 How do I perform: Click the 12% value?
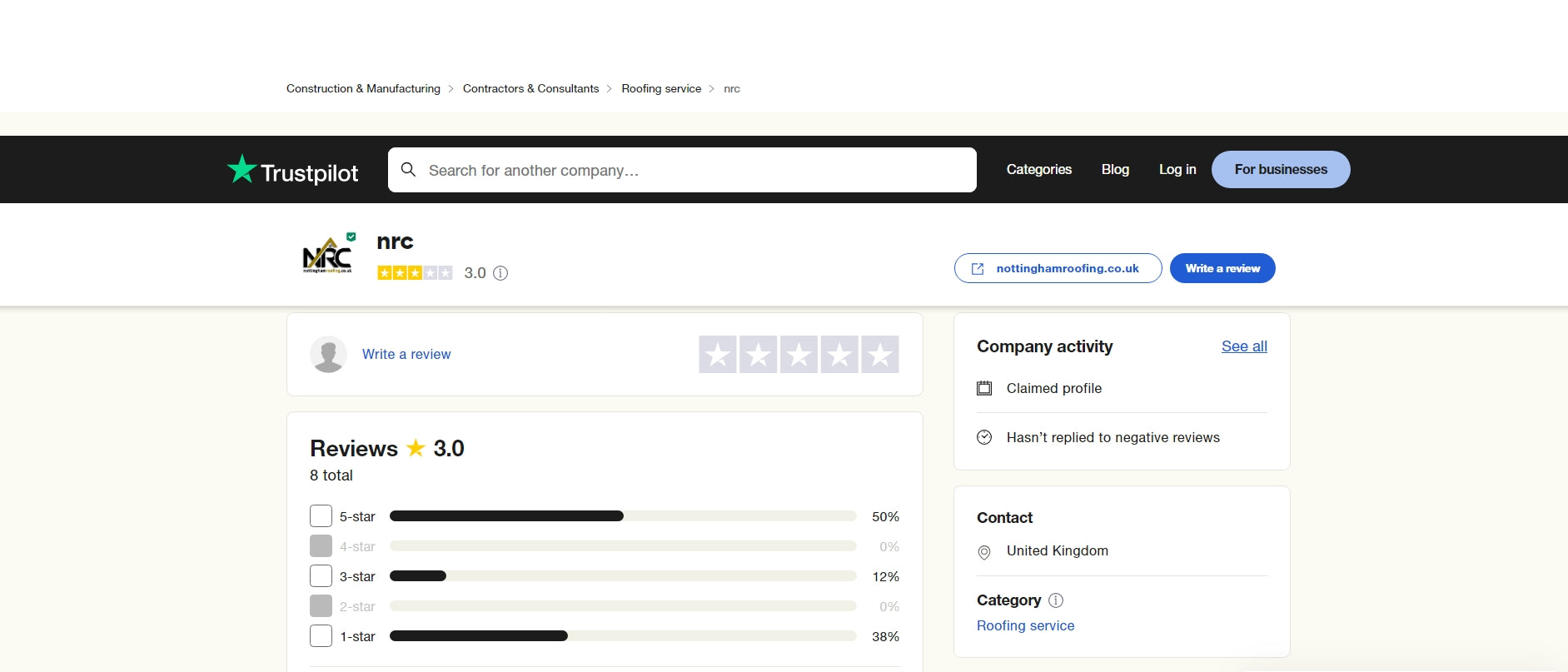[x=885, y=576]
